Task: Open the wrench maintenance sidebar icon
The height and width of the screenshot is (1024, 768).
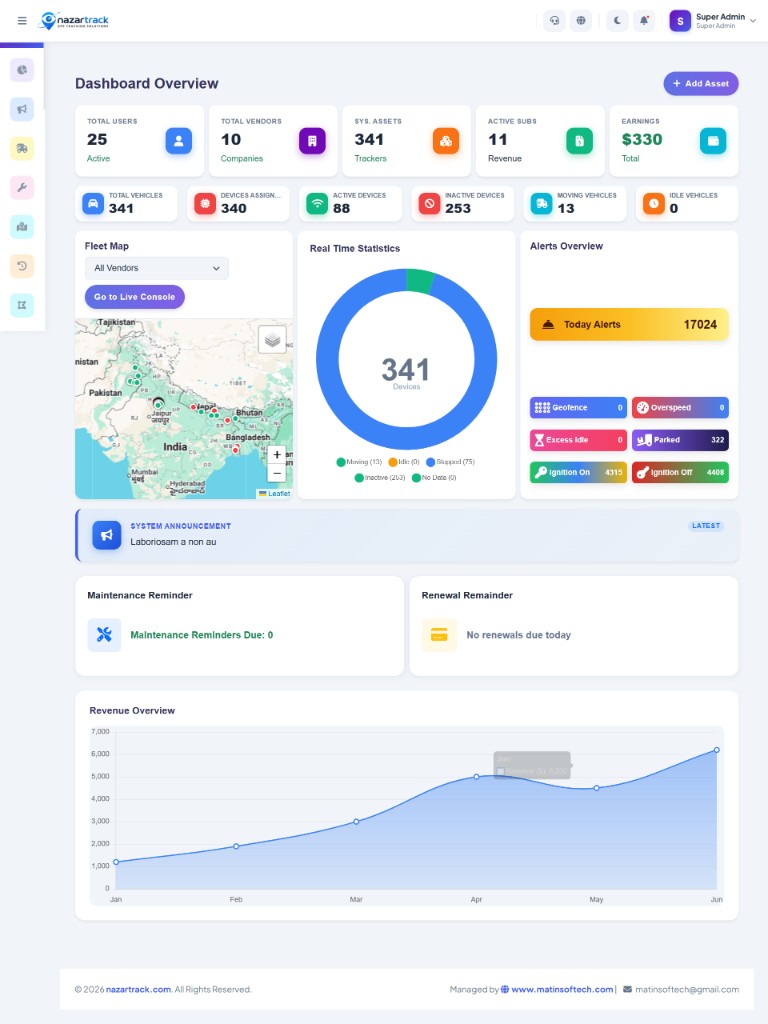Action: 22,187
